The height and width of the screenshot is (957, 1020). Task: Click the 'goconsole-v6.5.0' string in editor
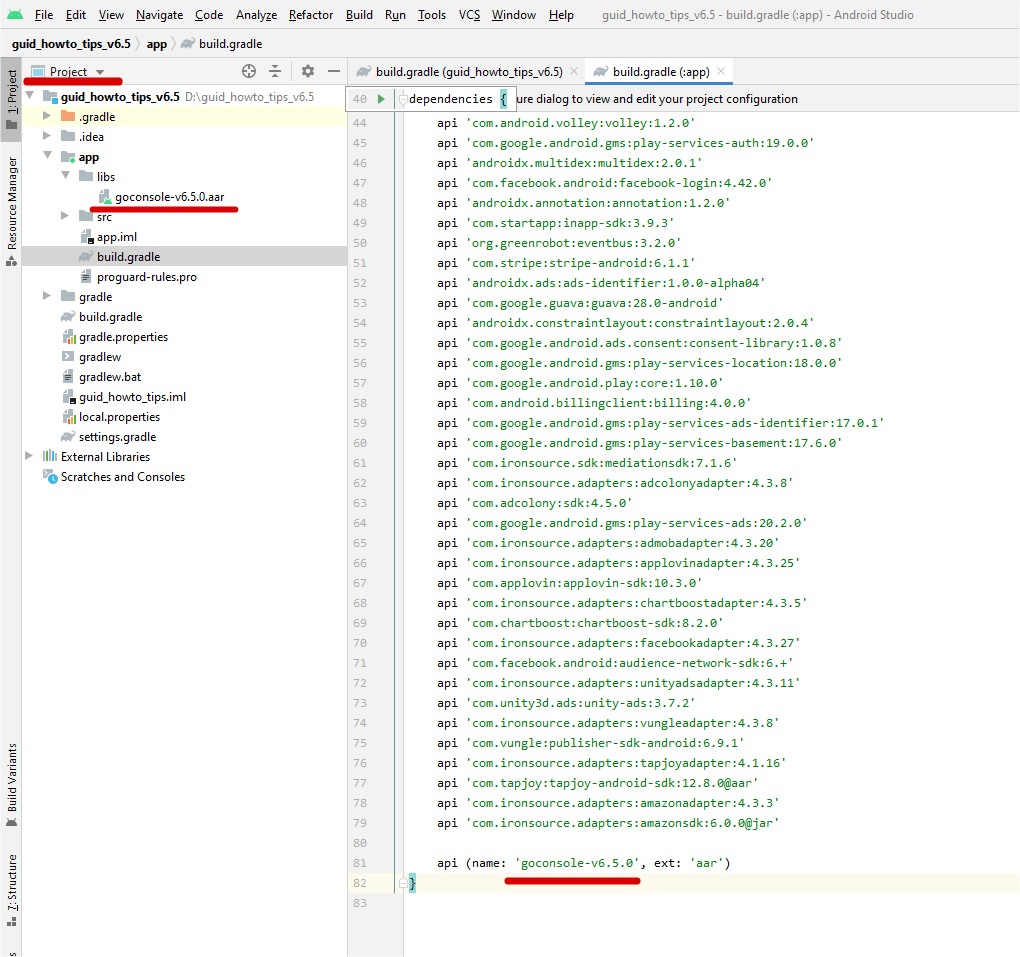click(578, 863)
